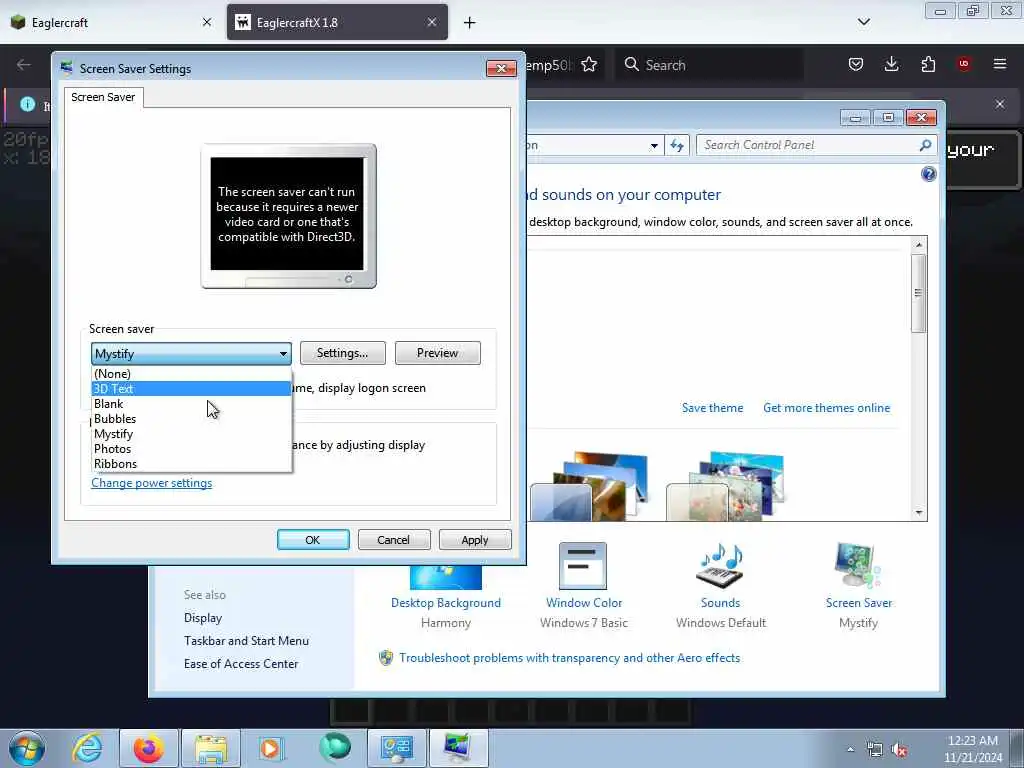
Task: Open Troubleshoot transparency and Aero effects link
Action: (569, 658)
